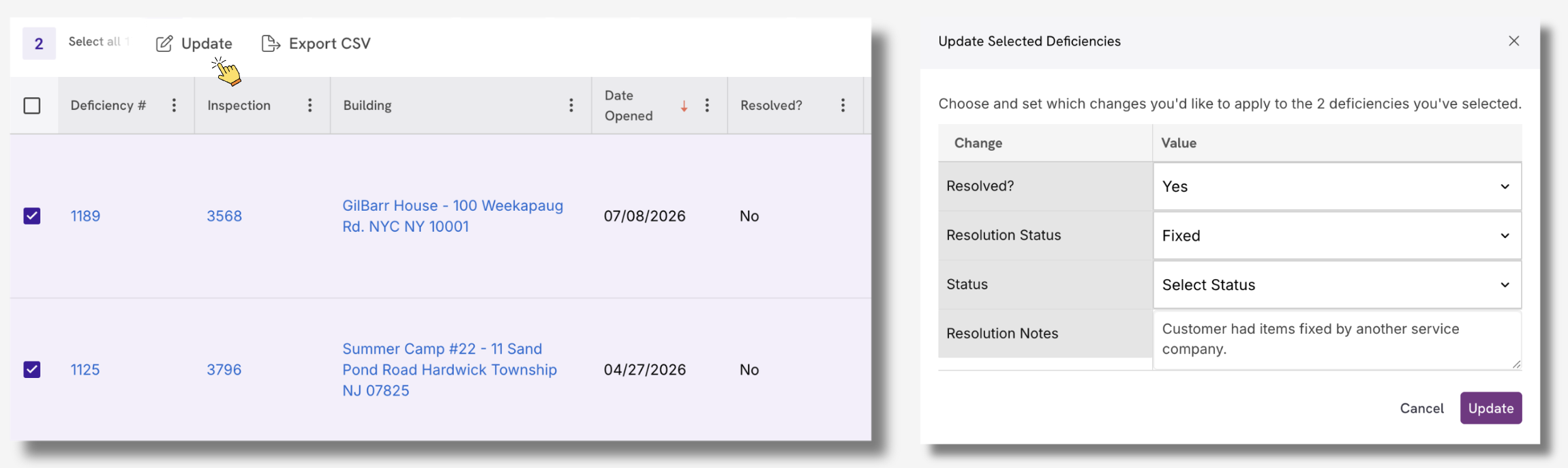Click Resolved value No for deficiency 1189
This screenshot has width=1568, height=468.
click(749, 216)
